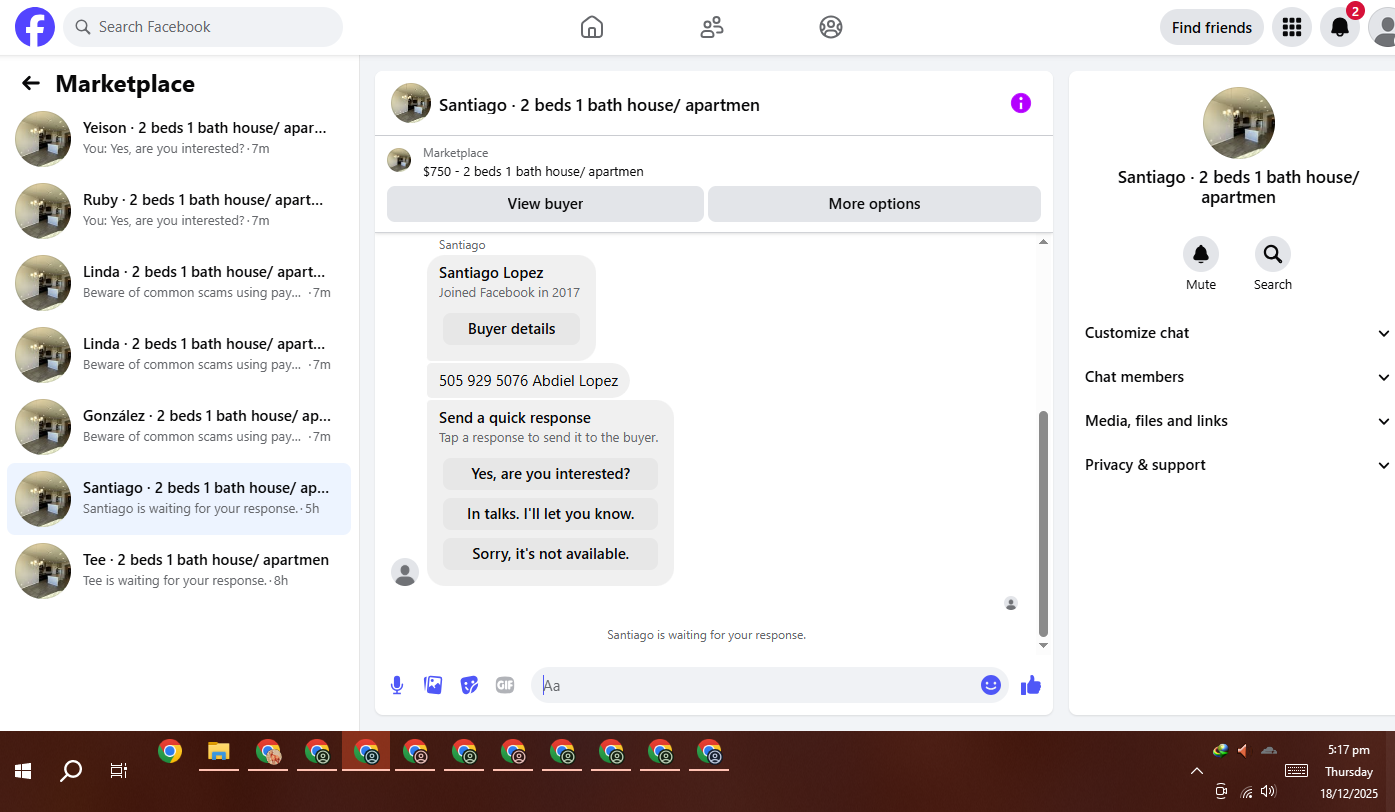Select Santiago's conversation in the list
This screenshot has height=812, width=1395.
point(179,499)
